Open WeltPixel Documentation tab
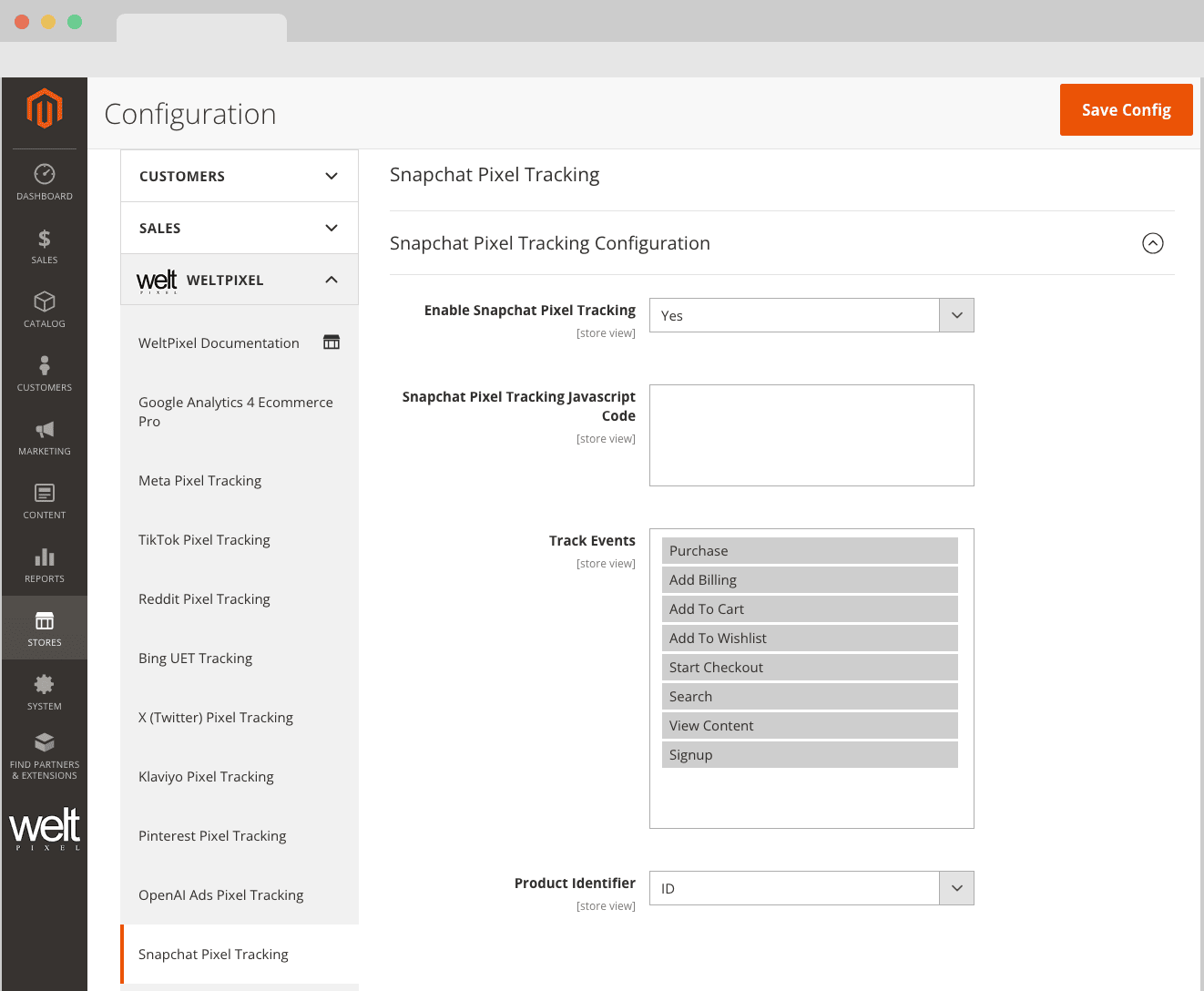 (x=240, y=343)
